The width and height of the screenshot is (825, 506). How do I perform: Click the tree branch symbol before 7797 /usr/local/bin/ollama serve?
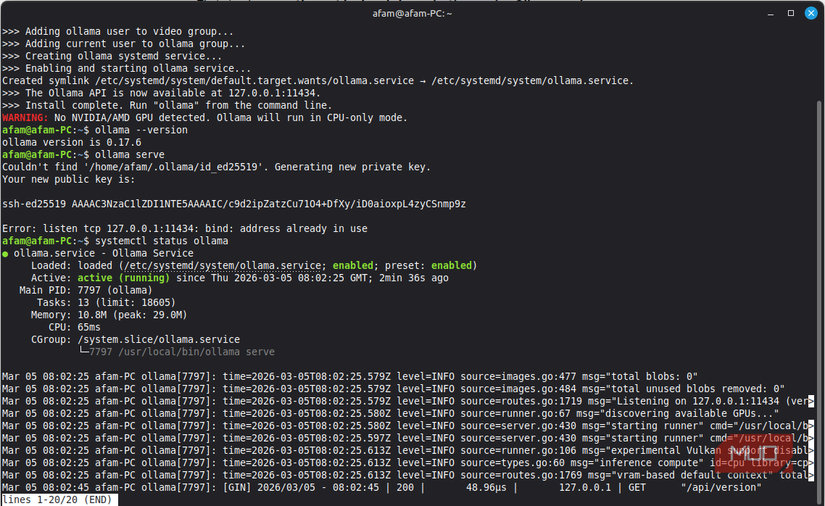tap(83, 351)
